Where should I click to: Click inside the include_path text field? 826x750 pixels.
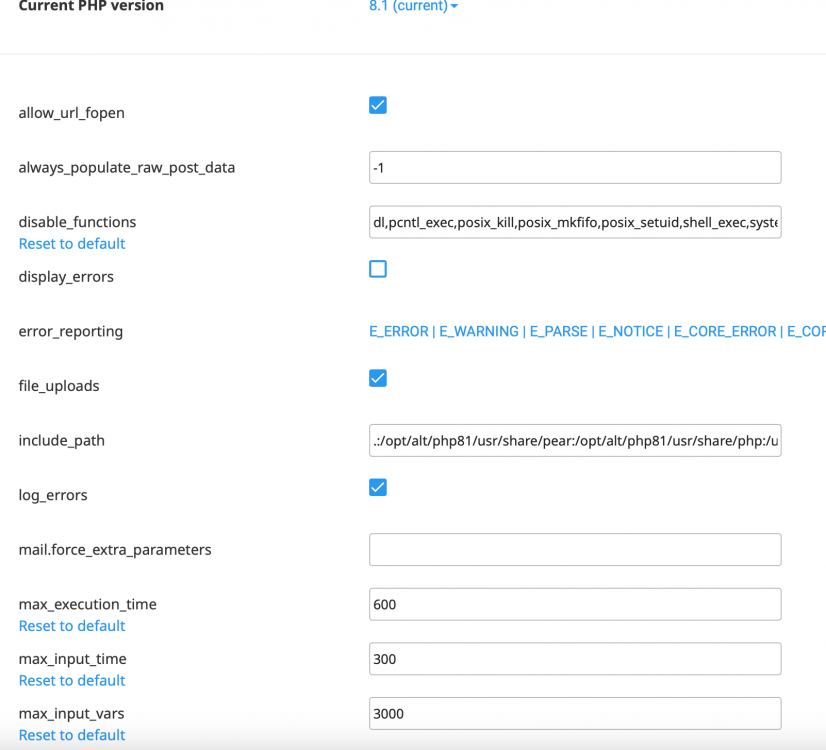575,440
